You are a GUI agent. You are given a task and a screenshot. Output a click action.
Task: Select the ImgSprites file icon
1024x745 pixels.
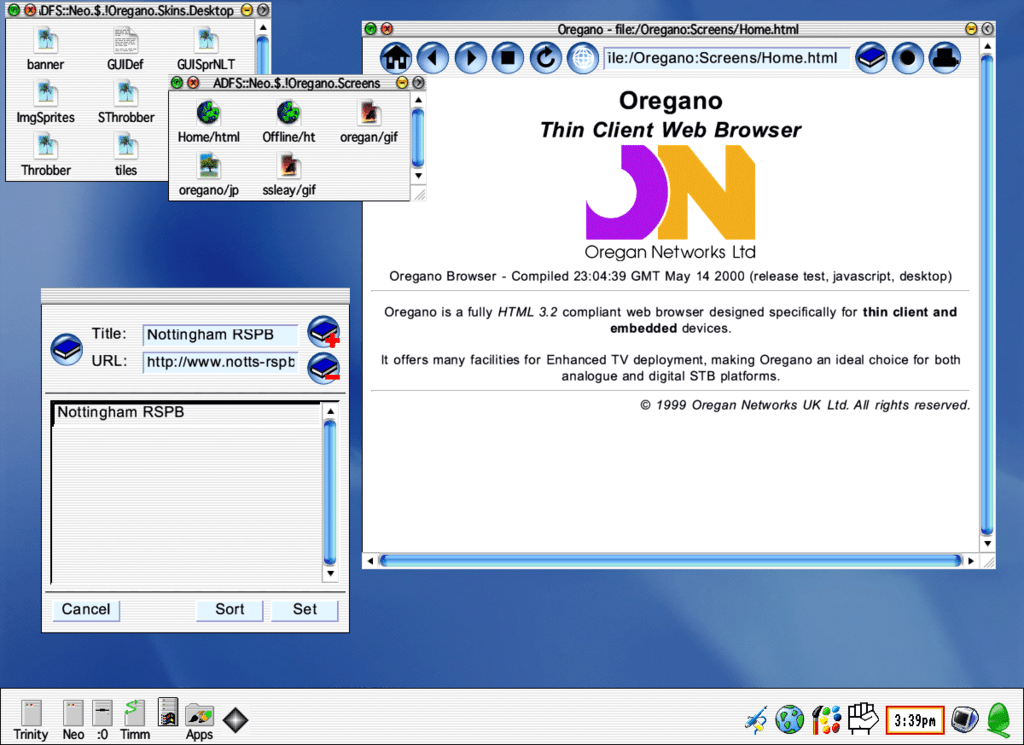click(45, 101)
